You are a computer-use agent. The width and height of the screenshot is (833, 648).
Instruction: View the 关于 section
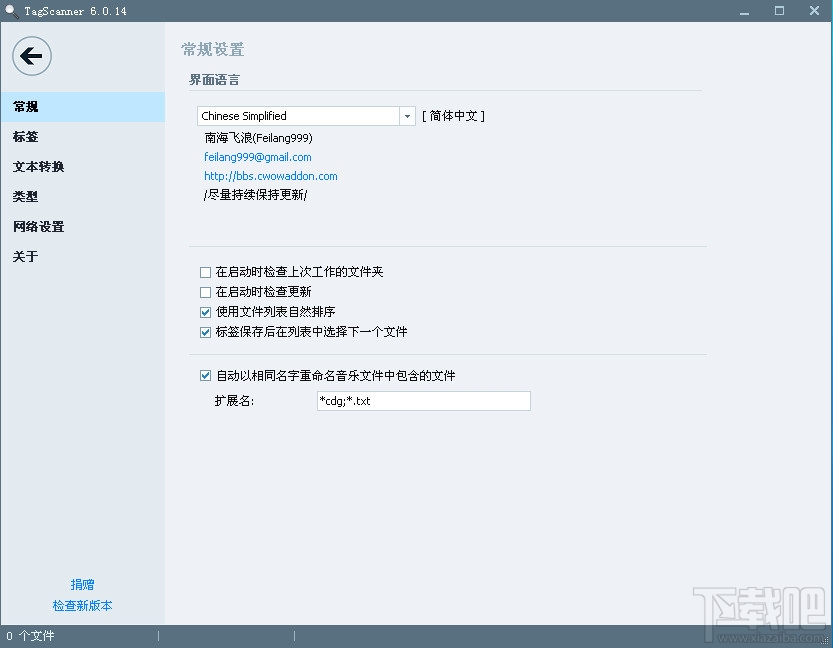(25, 257)
